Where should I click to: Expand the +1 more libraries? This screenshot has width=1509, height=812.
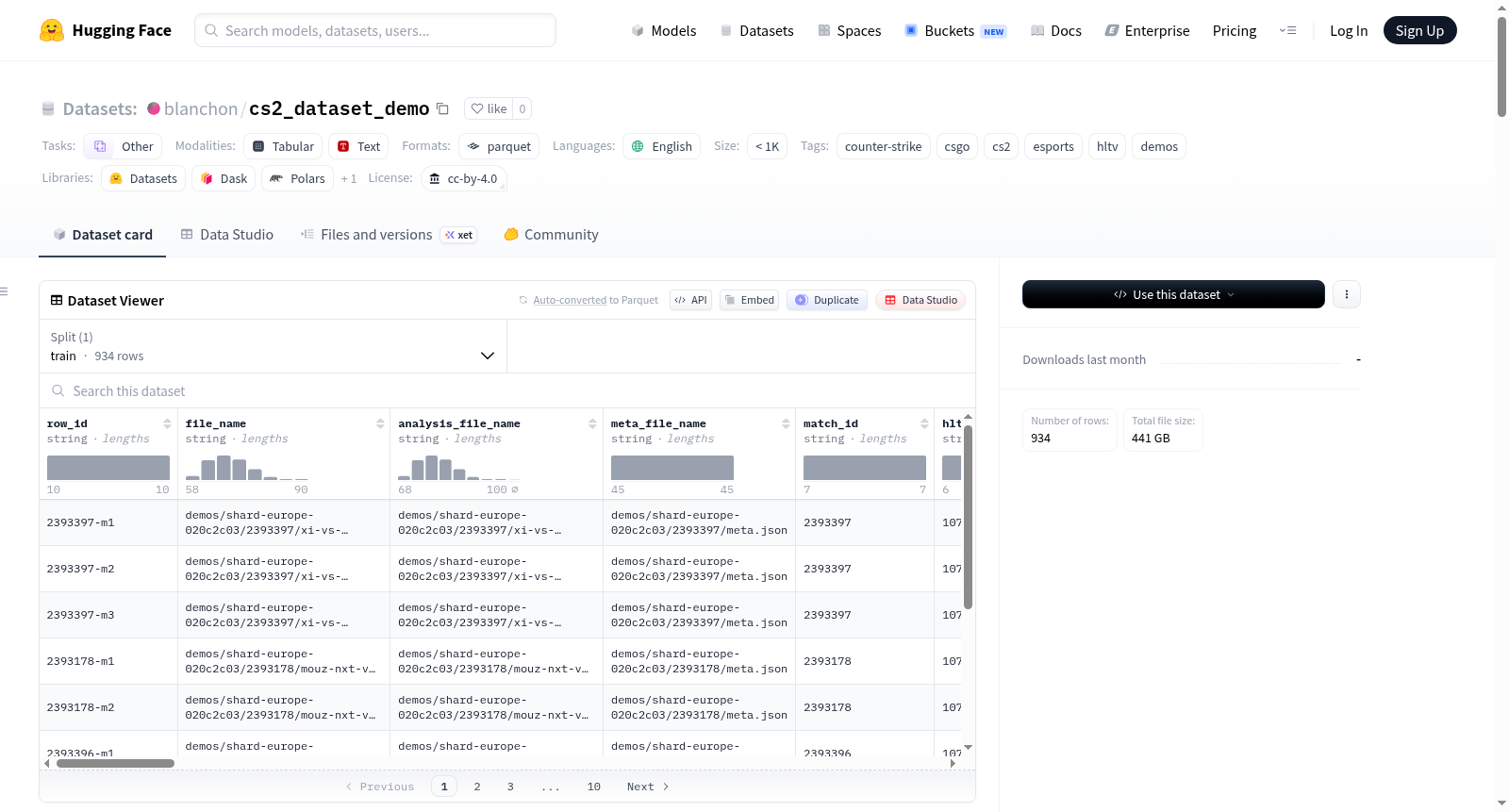[349, 178]
